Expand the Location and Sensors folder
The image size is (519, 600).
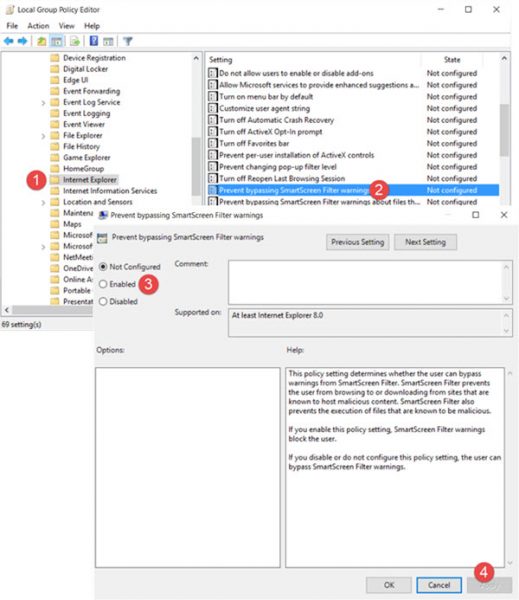pyautogui.click(x=43, y=202)
